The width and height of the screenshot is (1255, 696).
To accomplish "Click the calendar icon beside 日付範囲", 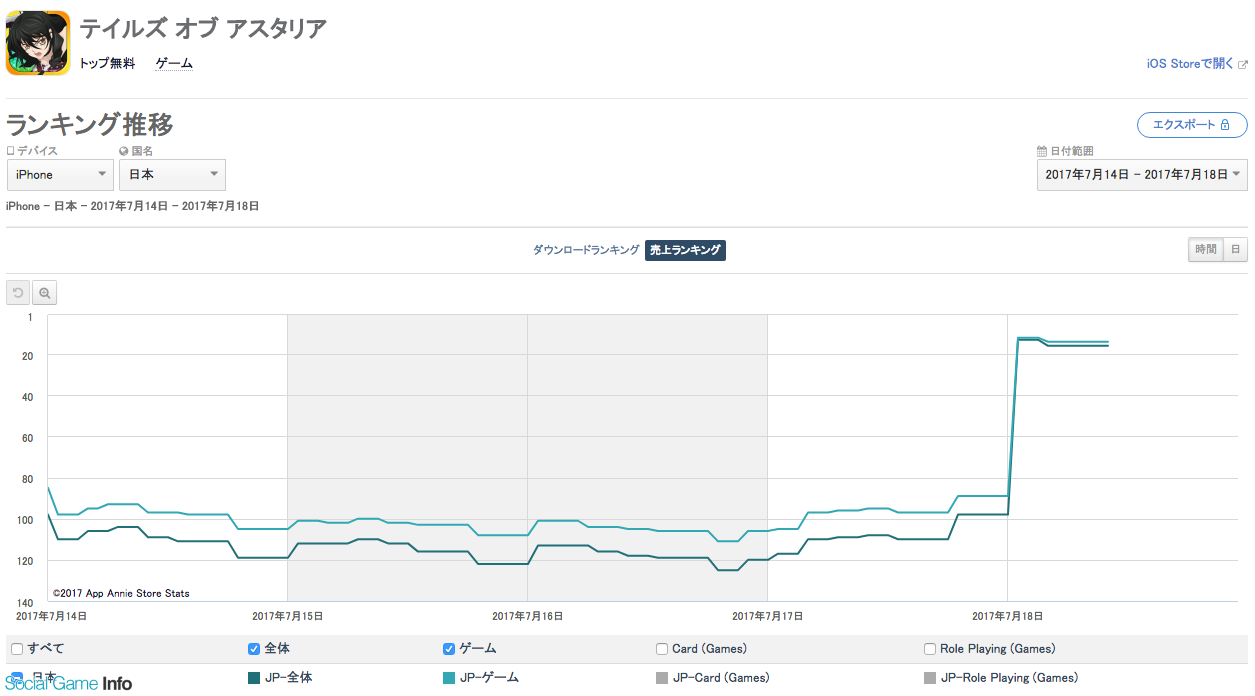I will click(x=1042, y=151).
